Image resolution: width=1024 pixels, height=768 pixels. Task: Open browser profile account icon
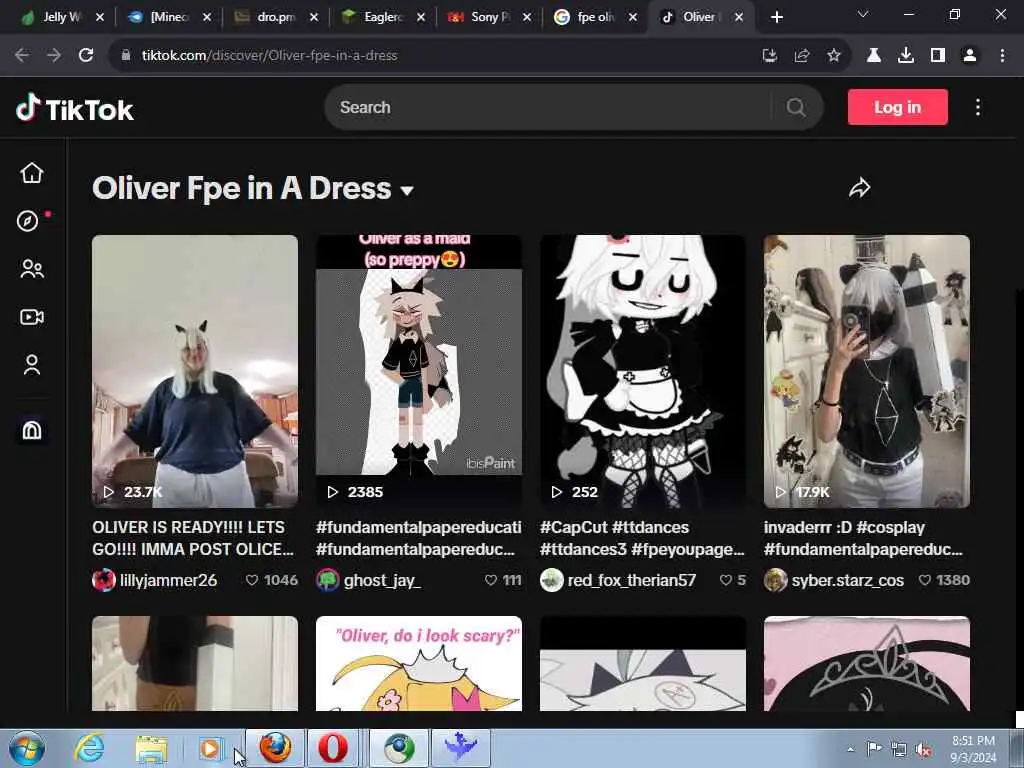[970, 56]
